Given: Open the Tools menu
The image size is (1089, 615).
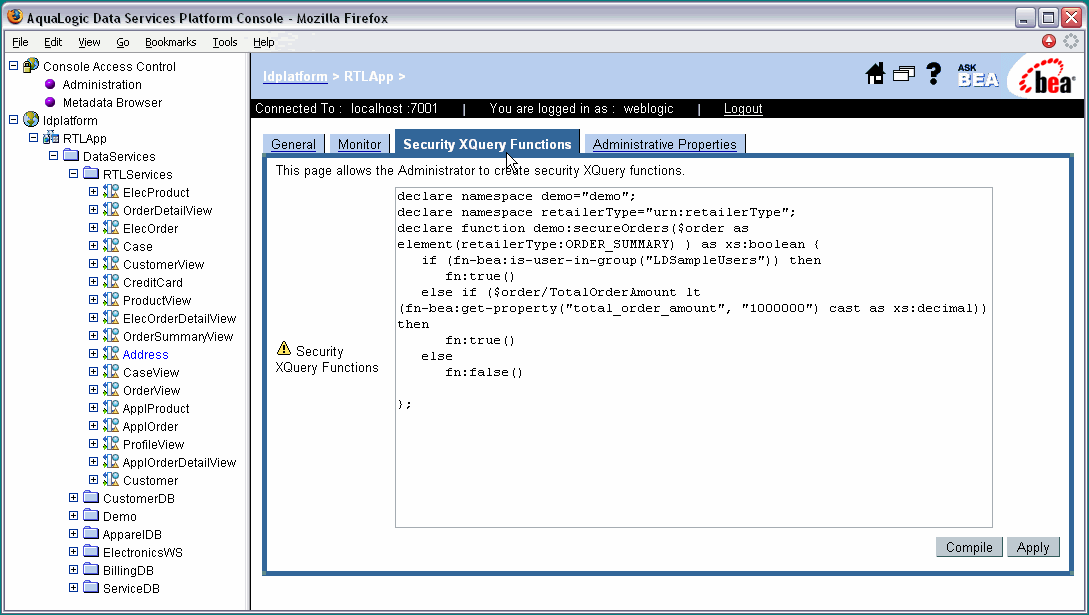Looking at the screenshot, I should (225, 42).
